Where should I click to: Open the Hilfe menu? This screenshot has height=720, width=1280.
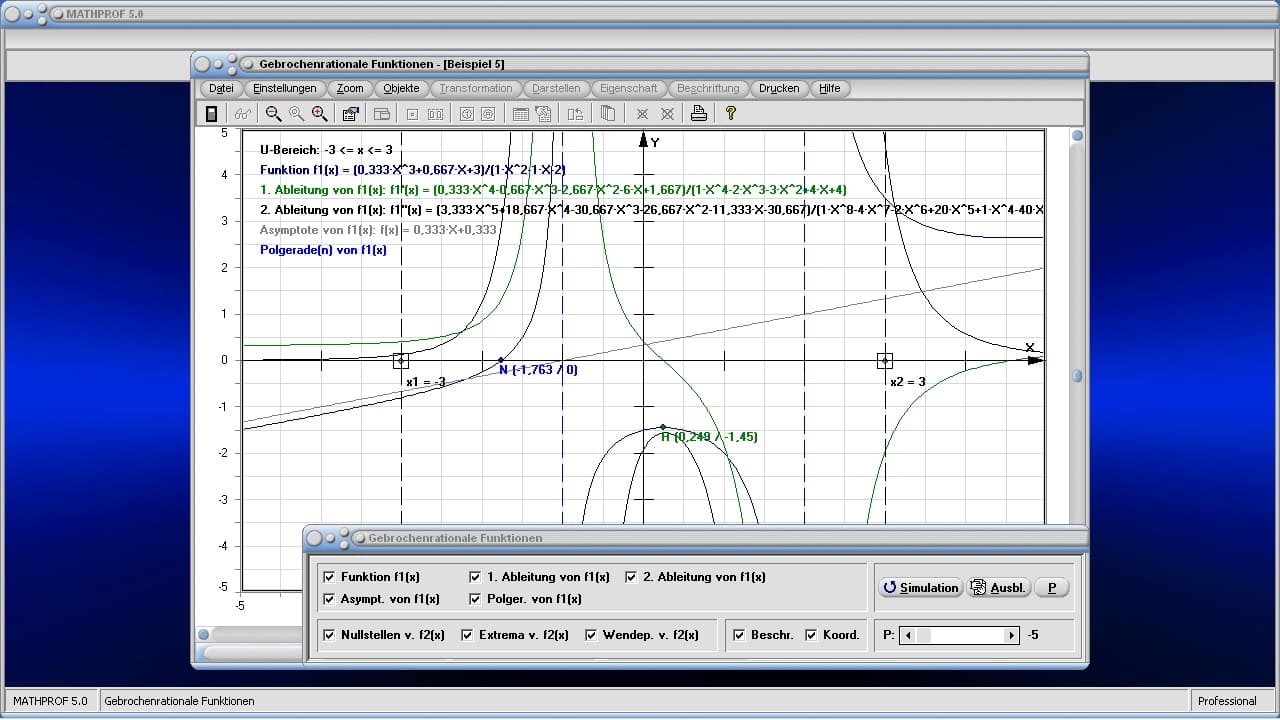click(x=830, y=88)
